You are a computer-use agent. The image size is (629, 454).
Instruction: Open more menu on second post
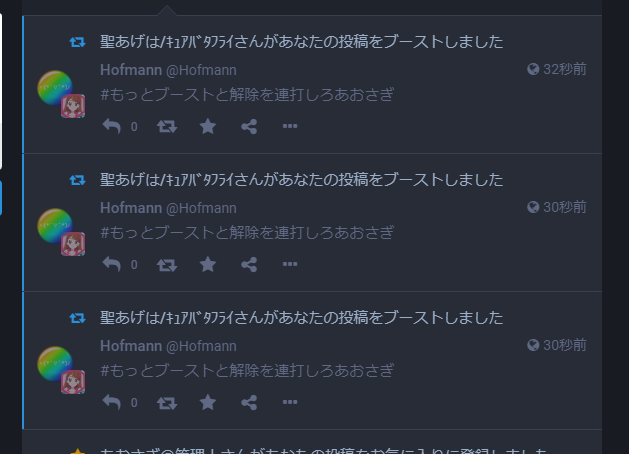(x=290, y=264)
